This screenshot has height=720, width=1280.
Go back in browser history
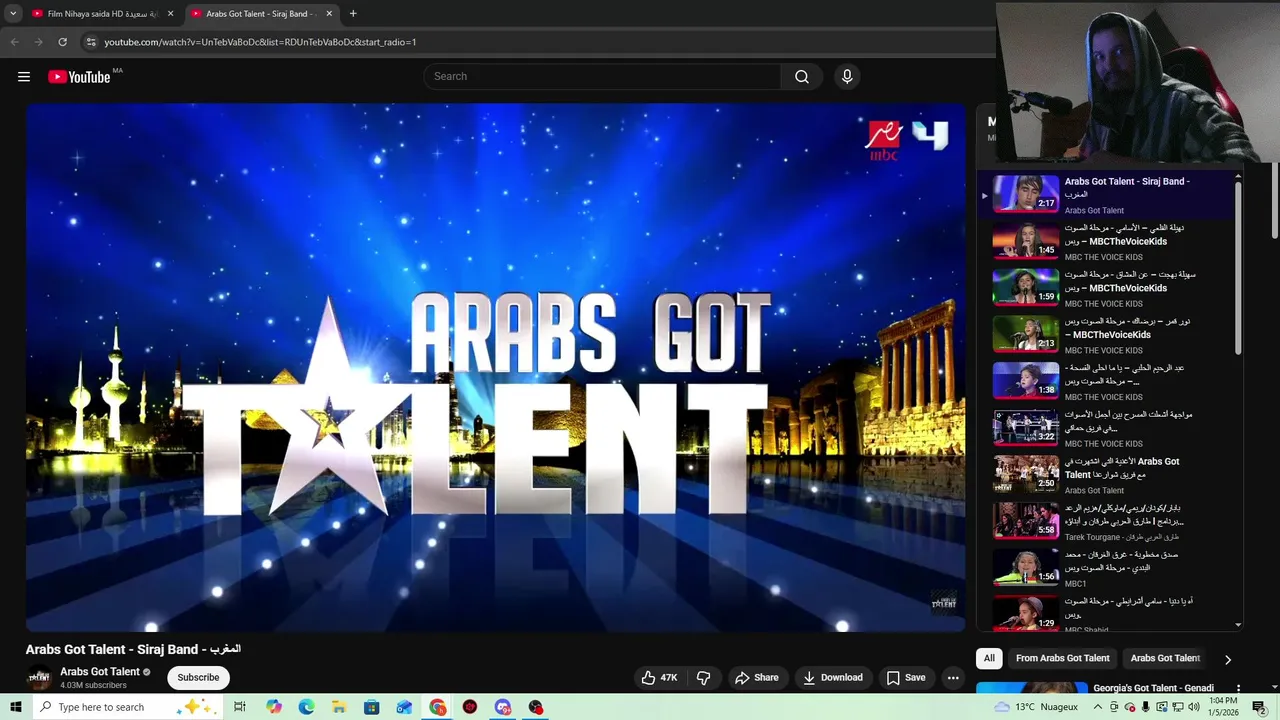coord(14,42)
